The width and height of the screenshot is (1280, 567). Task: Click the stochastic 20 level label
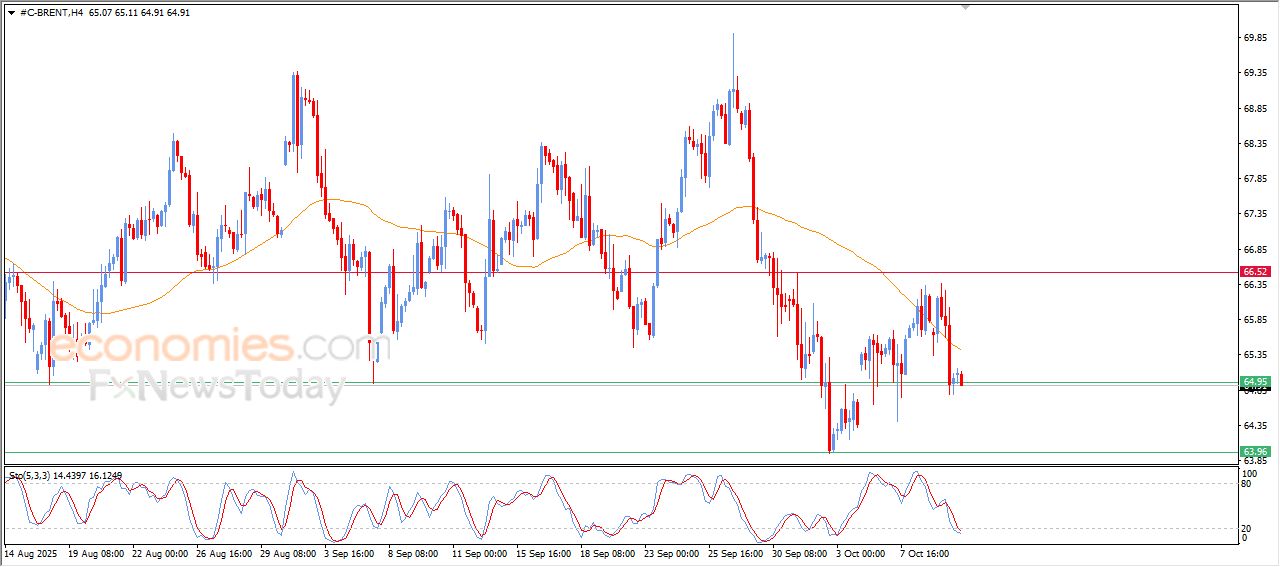pyautogui.click(x=1246, y=528)
